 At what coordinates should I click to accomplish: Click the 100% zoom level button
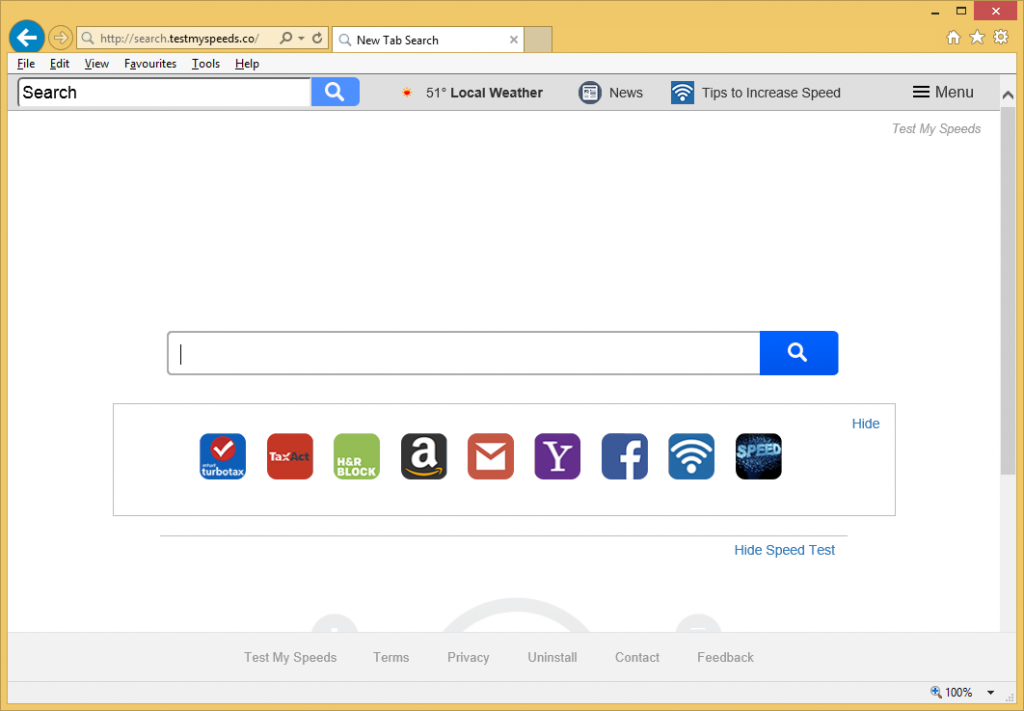(952, 692)
